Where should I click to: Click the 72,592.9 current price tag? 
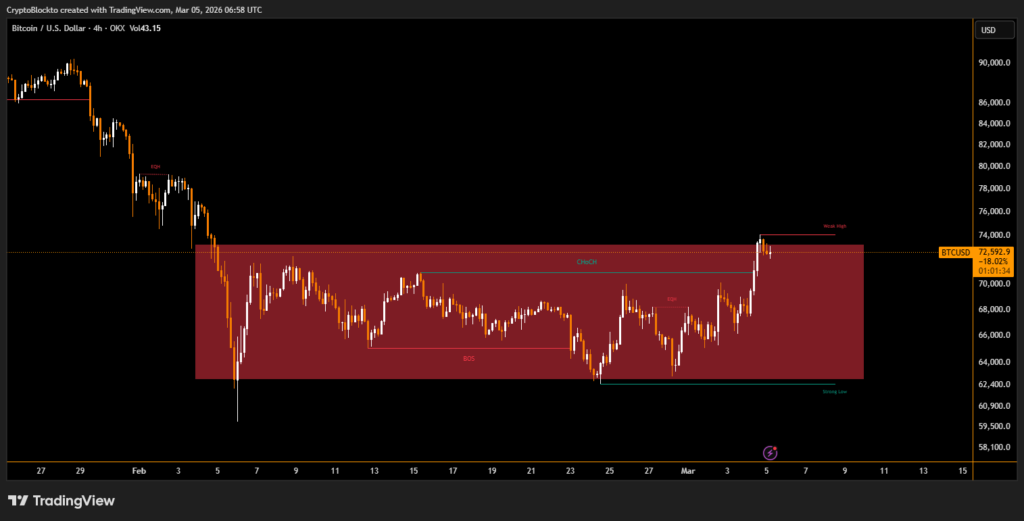pyautogui.click(x=996, y=252)
